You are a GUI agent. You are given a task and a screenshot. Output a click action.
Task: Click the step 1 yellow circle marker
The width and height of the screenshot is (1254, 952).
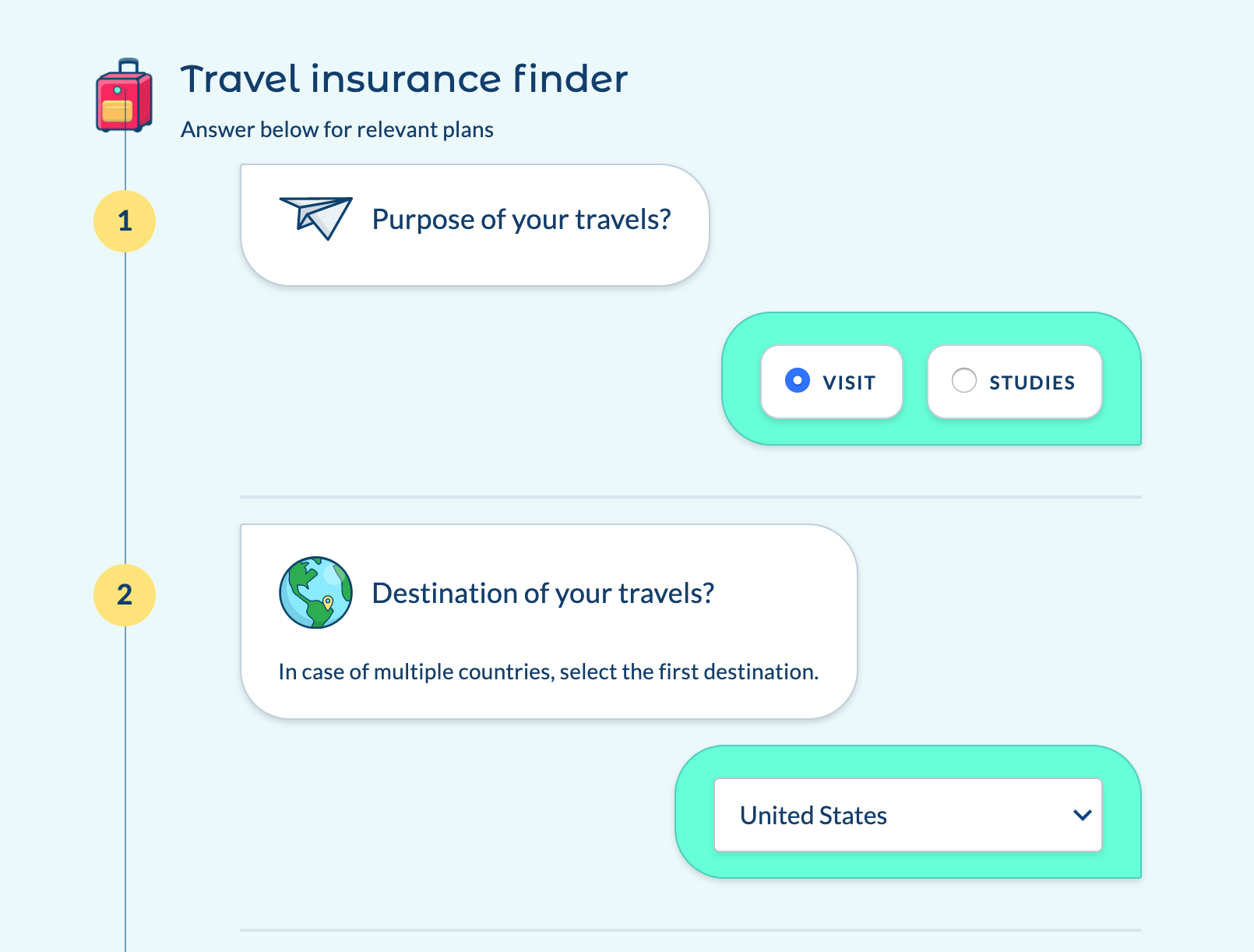click(x=125, y=221)
